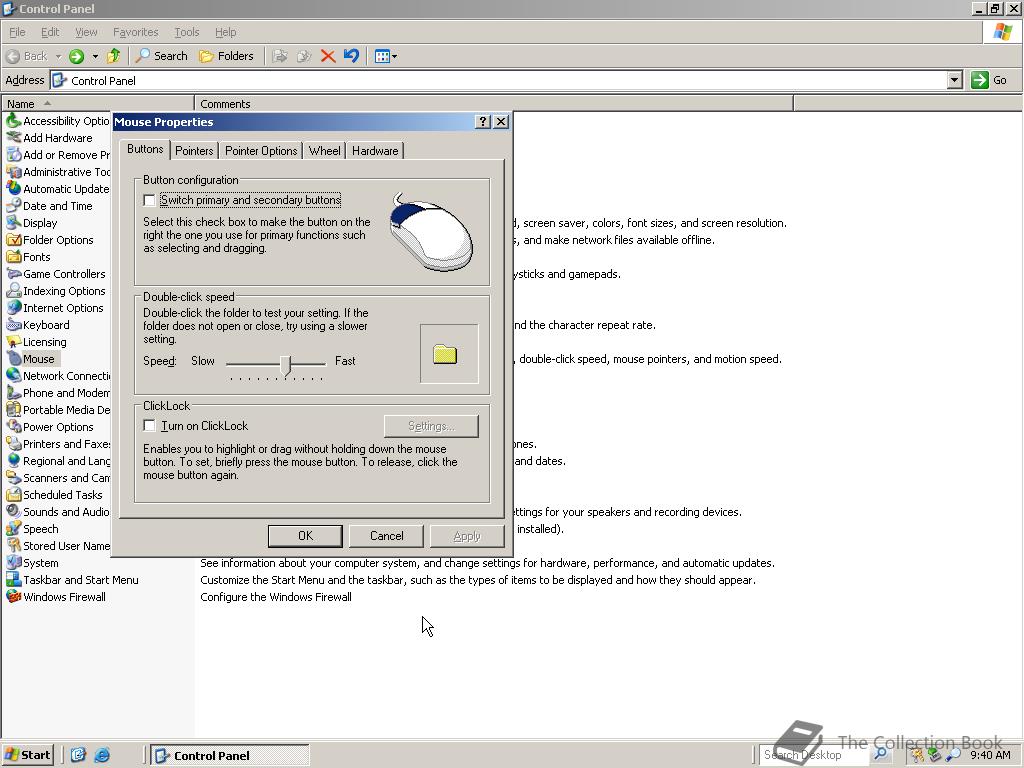Click the green Forward arrow button
The width and height of the screenshot is (1024, 768).
coord(76,56)
